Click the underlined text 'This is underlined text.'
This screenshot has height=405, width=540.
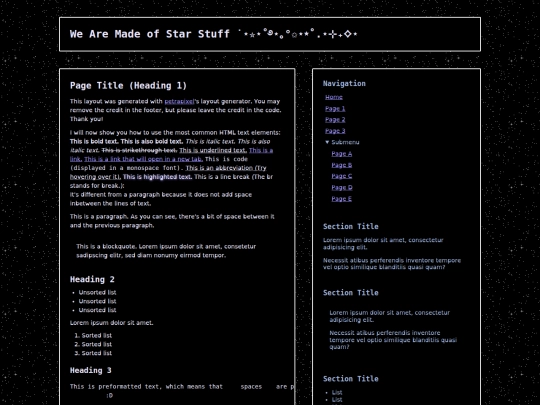(x=213, y=150)
